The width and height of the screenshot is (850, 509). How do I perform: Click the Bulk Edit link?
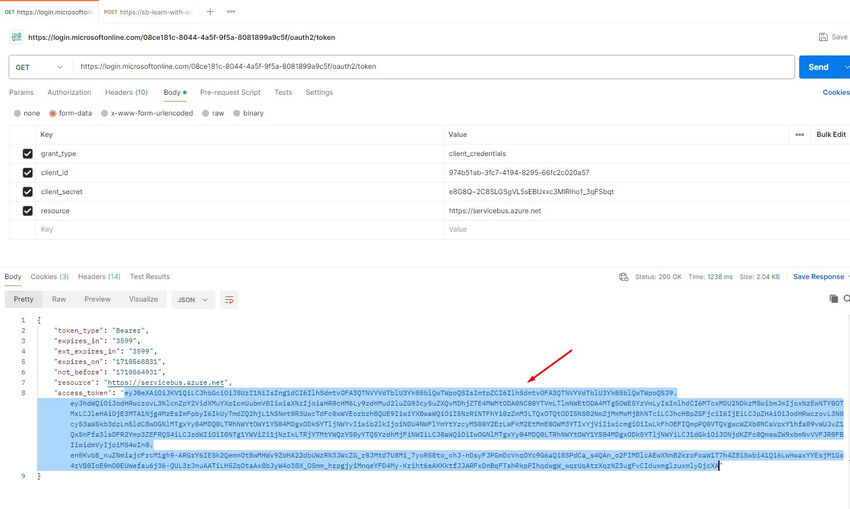click(830, 134)
